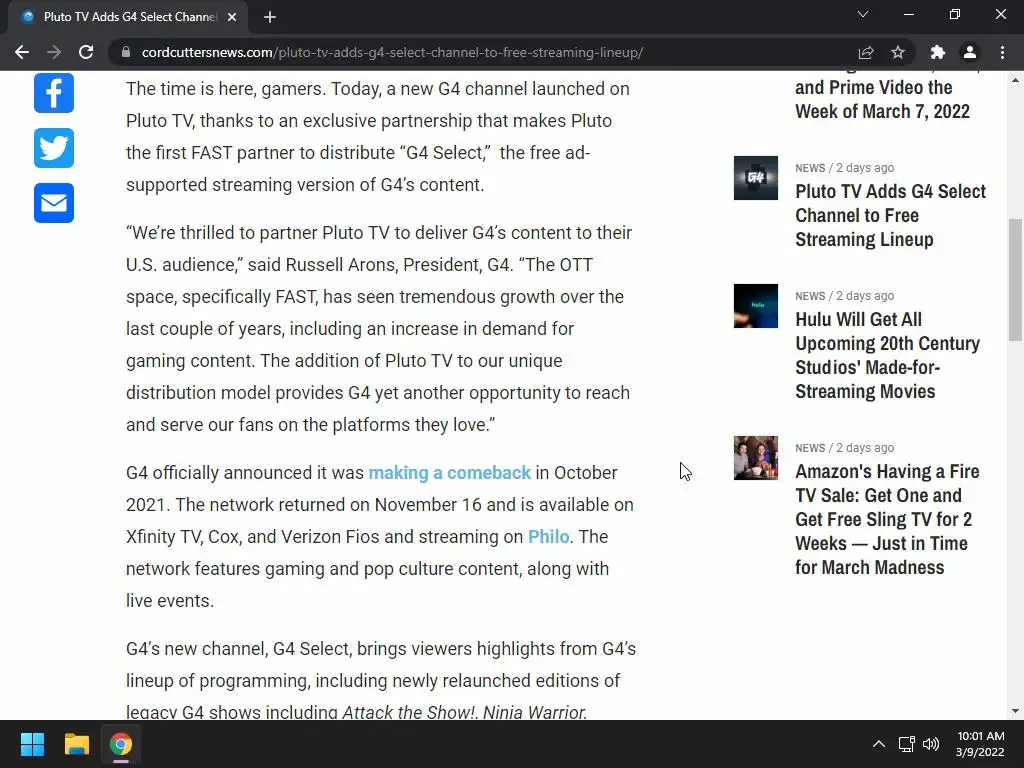
Task: Open tab search dropdown arrow
Action: 863,14
